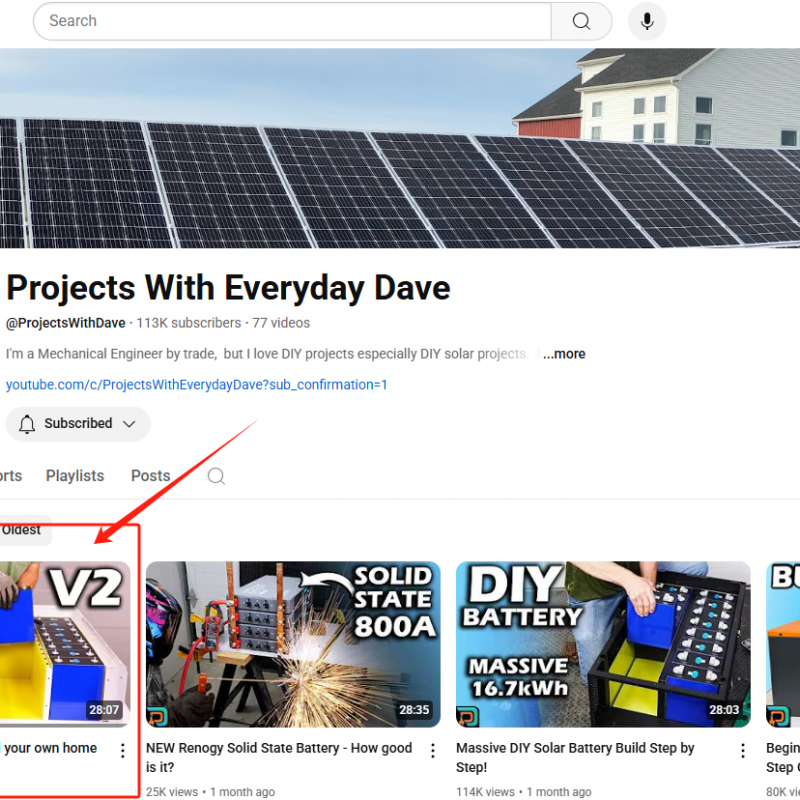
Task: Open channel search magnifier beside Posts
Action: click(x=216, y=476)
